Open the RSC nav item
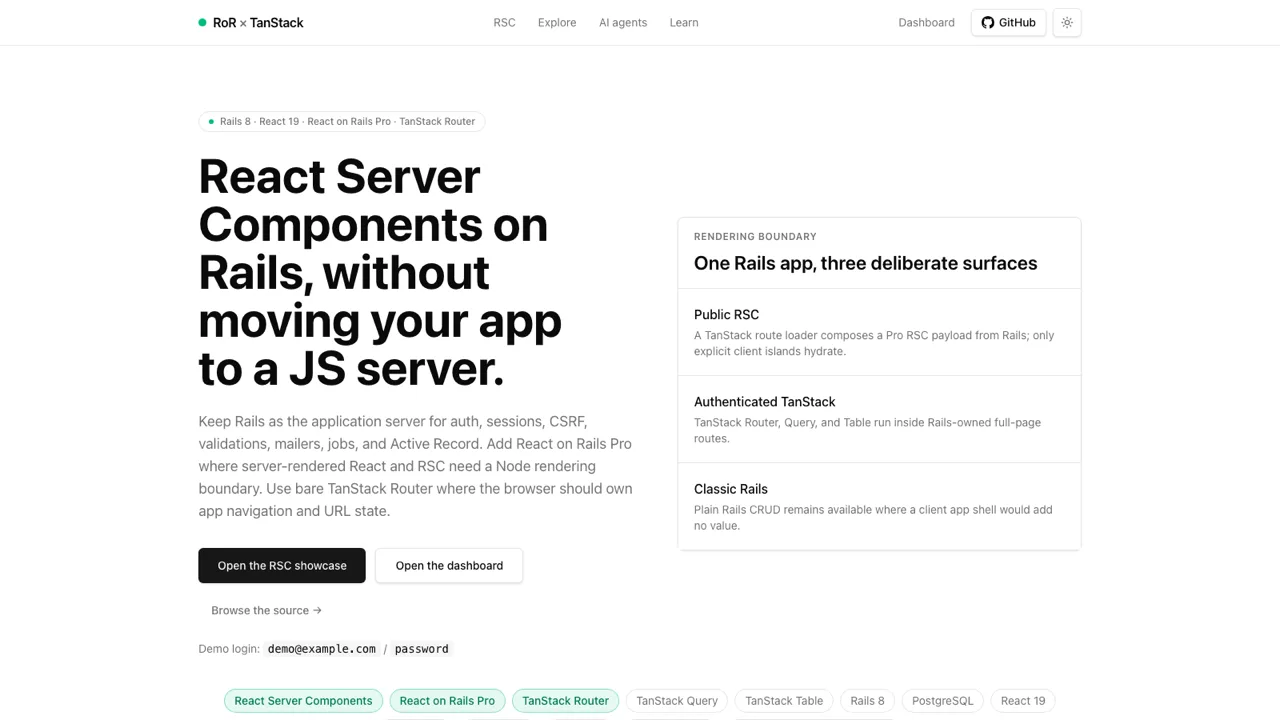 505,22
